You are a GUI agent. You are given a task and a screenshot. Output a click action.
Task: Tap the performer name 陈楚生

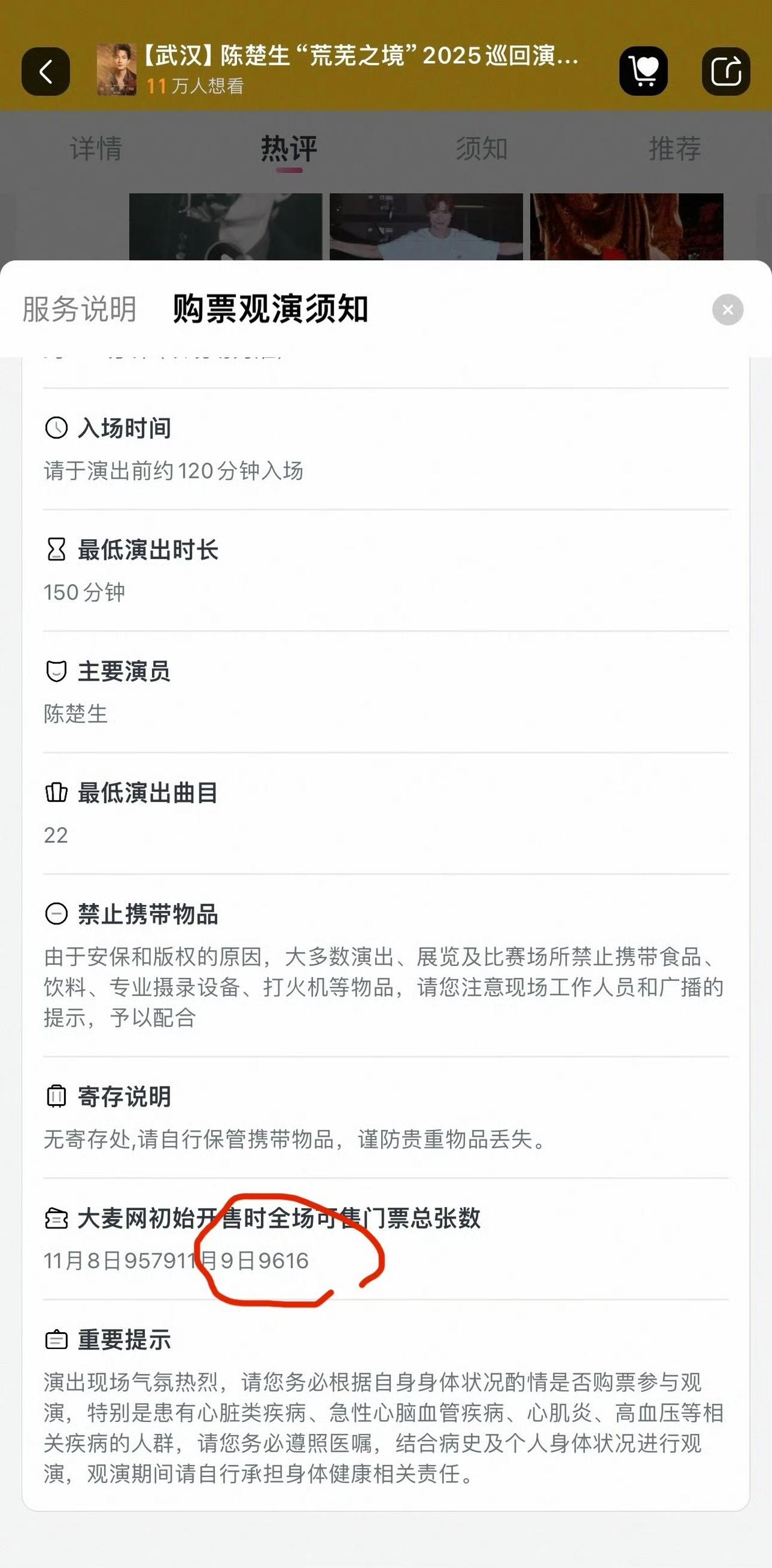76,714
